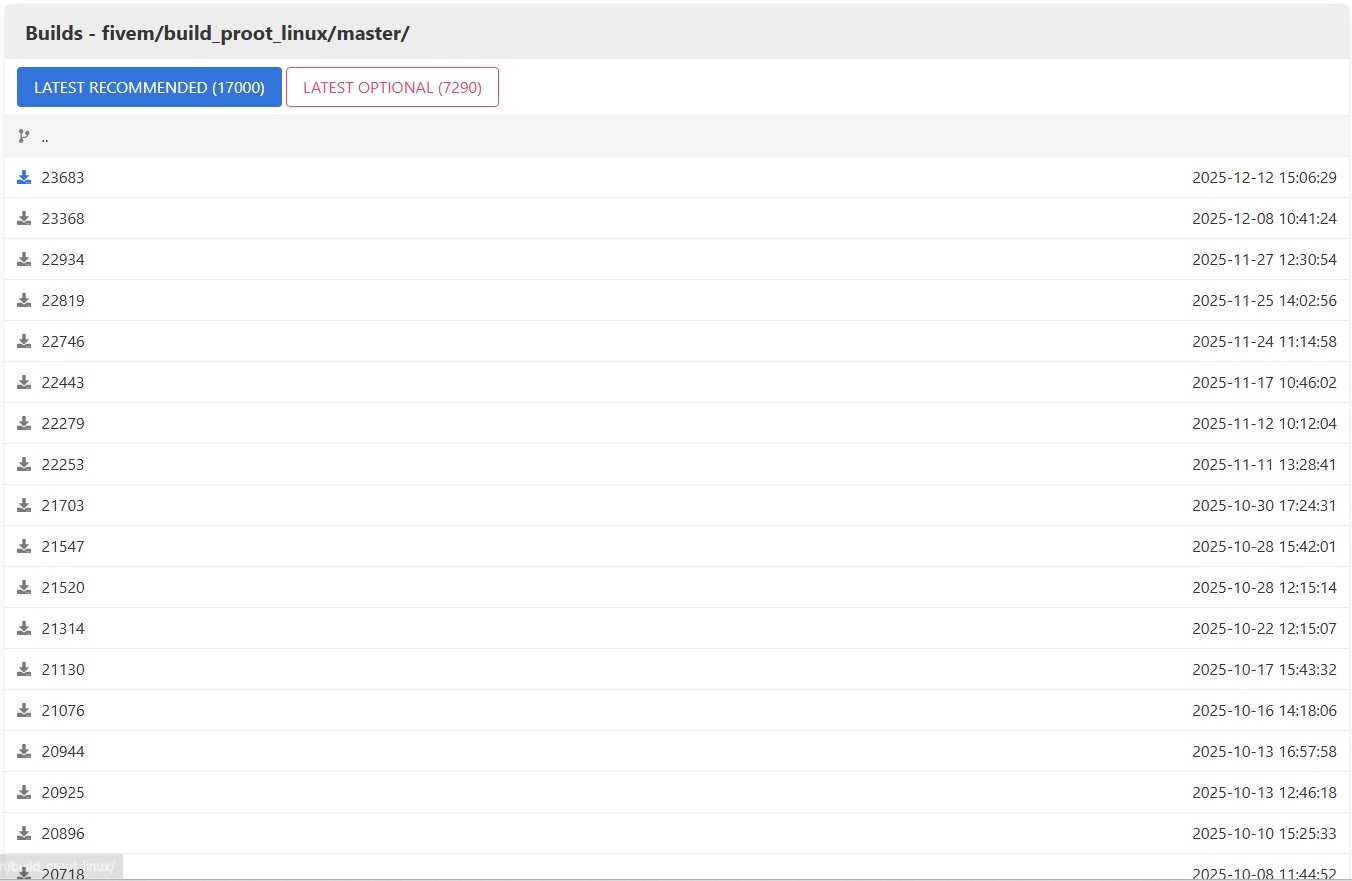Click the download icon for build 21520
This screenshot has width=1352, height=881.
24,587
